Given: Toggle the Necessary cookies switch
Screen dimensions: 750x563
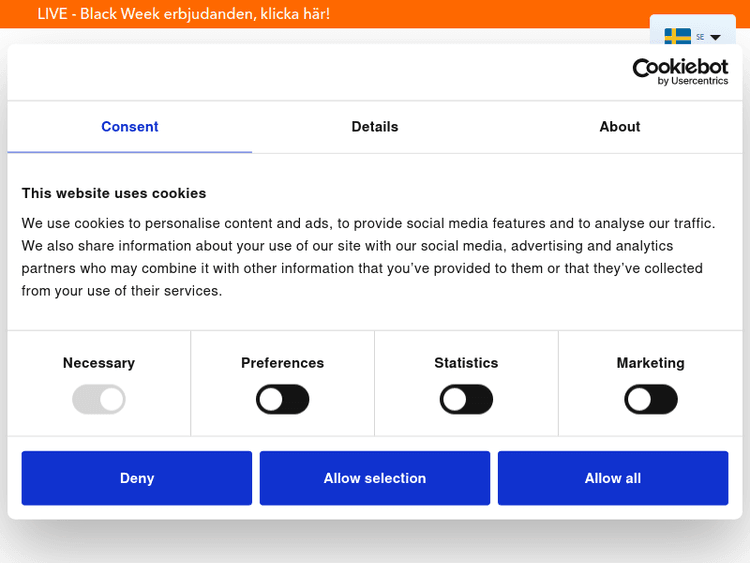Looking at the screenshot, I should click(x=99, y=400).
